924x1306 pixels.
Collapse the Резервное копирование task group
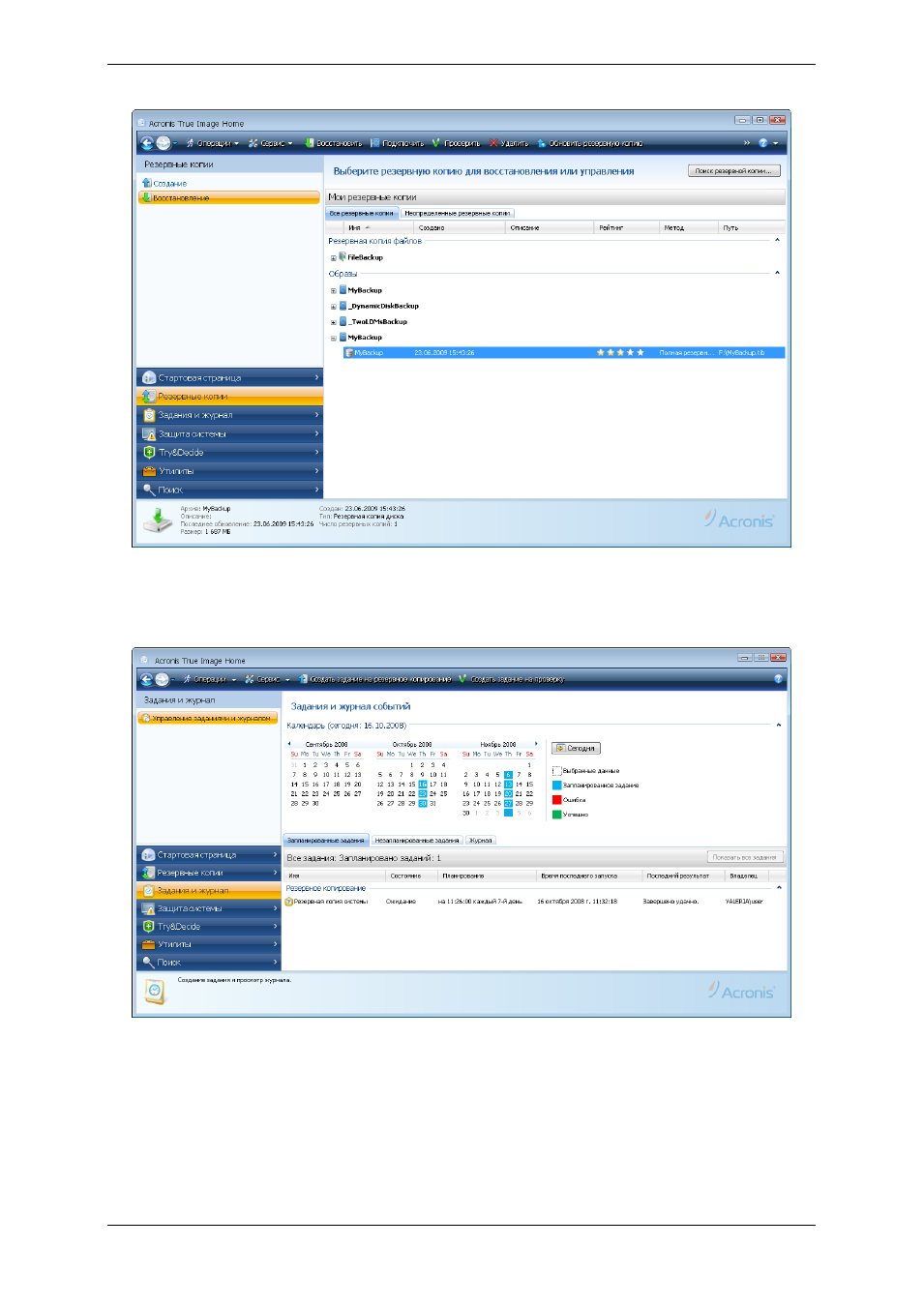click(779, 887)
